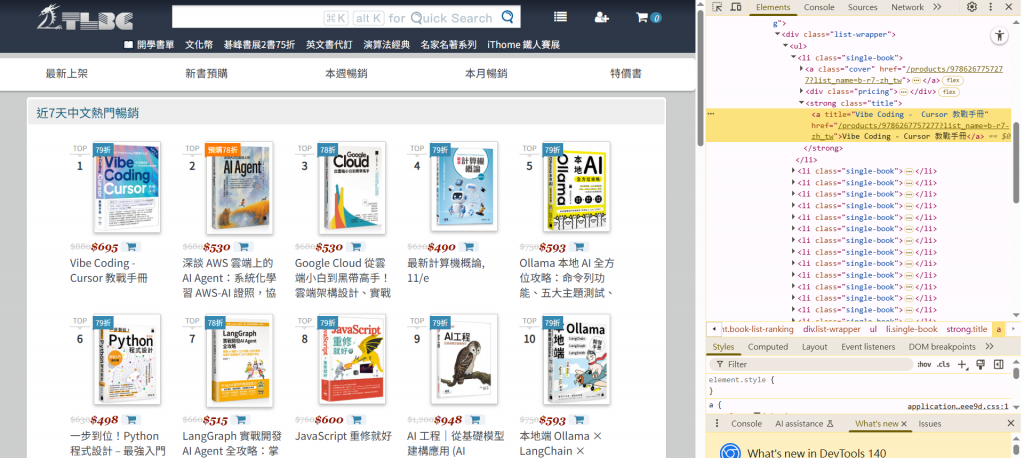Viewport: 1024px width, 458px height.
Task: Collapse the ul node in DOM tree
Action: [x=786, y=46]
